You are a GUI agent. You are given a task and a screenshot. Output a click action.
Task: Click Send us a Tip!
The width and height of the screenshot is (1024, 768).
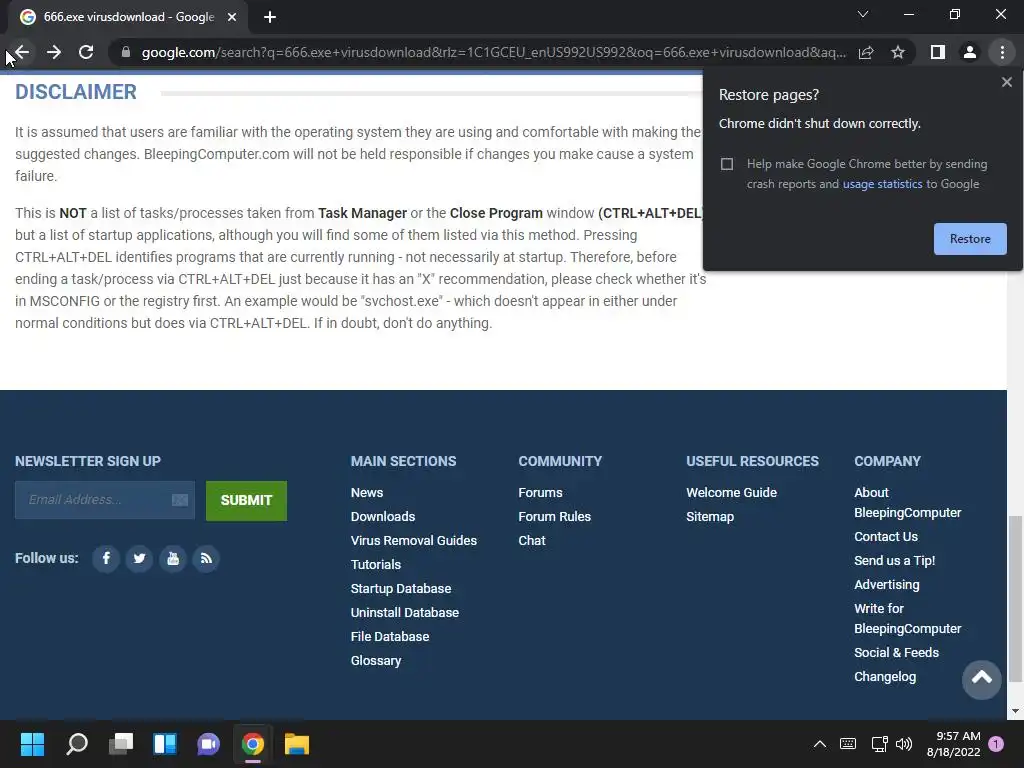pyautogui.click(x=894, y=561)
